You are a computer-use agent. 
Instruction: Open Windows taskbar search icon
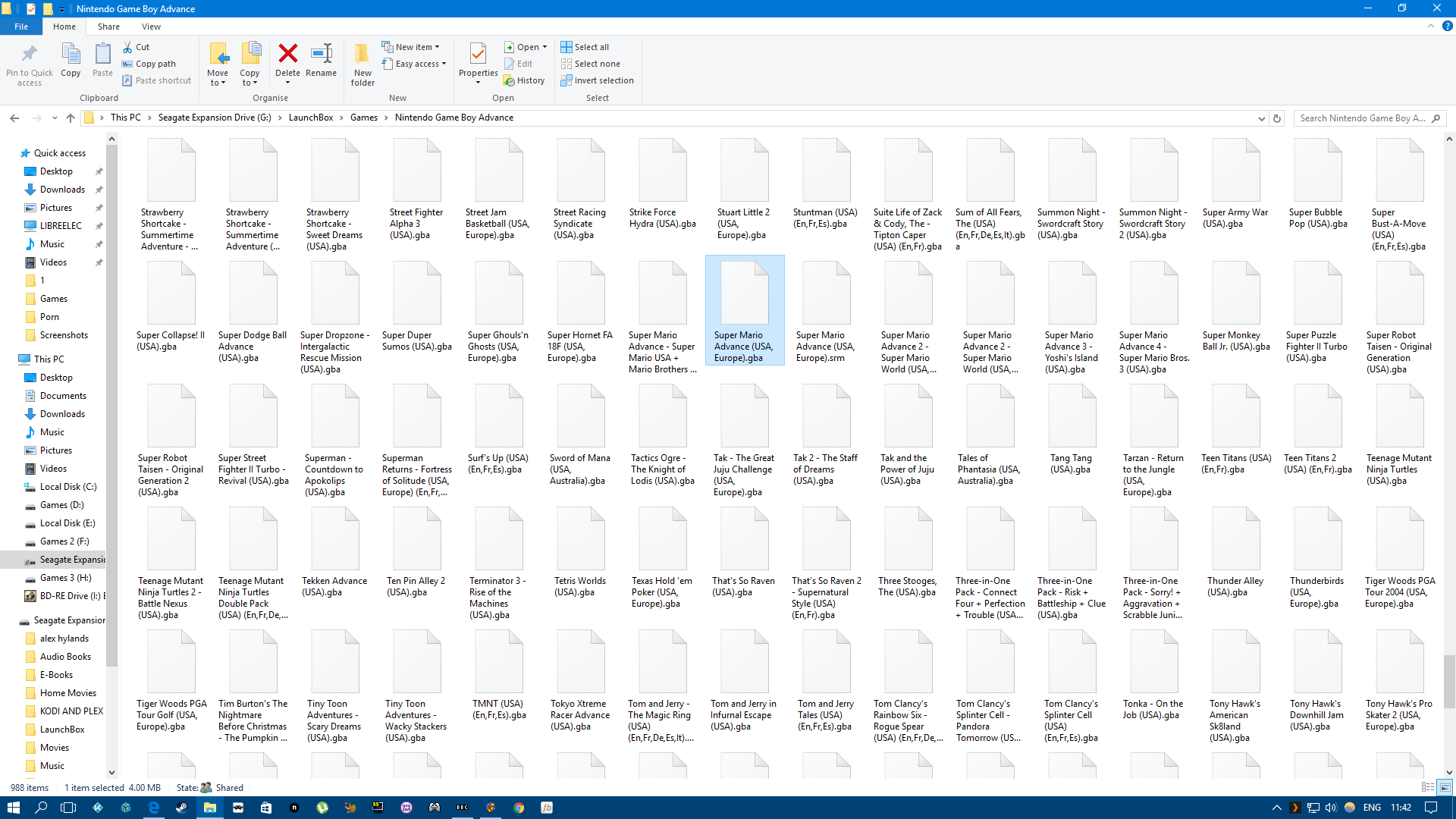[41, 808]
